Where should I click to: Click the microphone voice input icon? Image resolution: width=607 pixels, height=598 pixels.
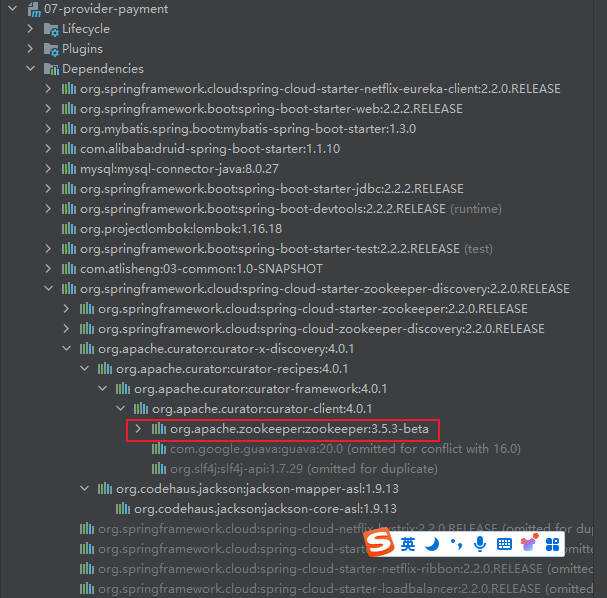480,544
